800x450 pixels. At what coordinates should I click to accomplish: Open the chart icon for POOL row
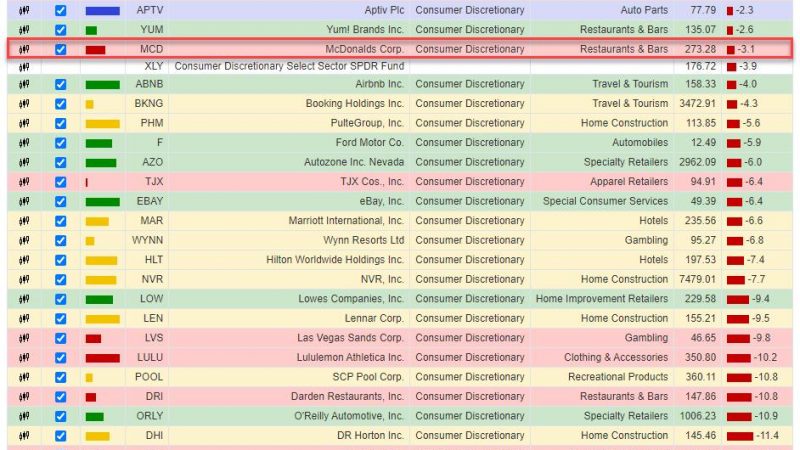[24, 377]
